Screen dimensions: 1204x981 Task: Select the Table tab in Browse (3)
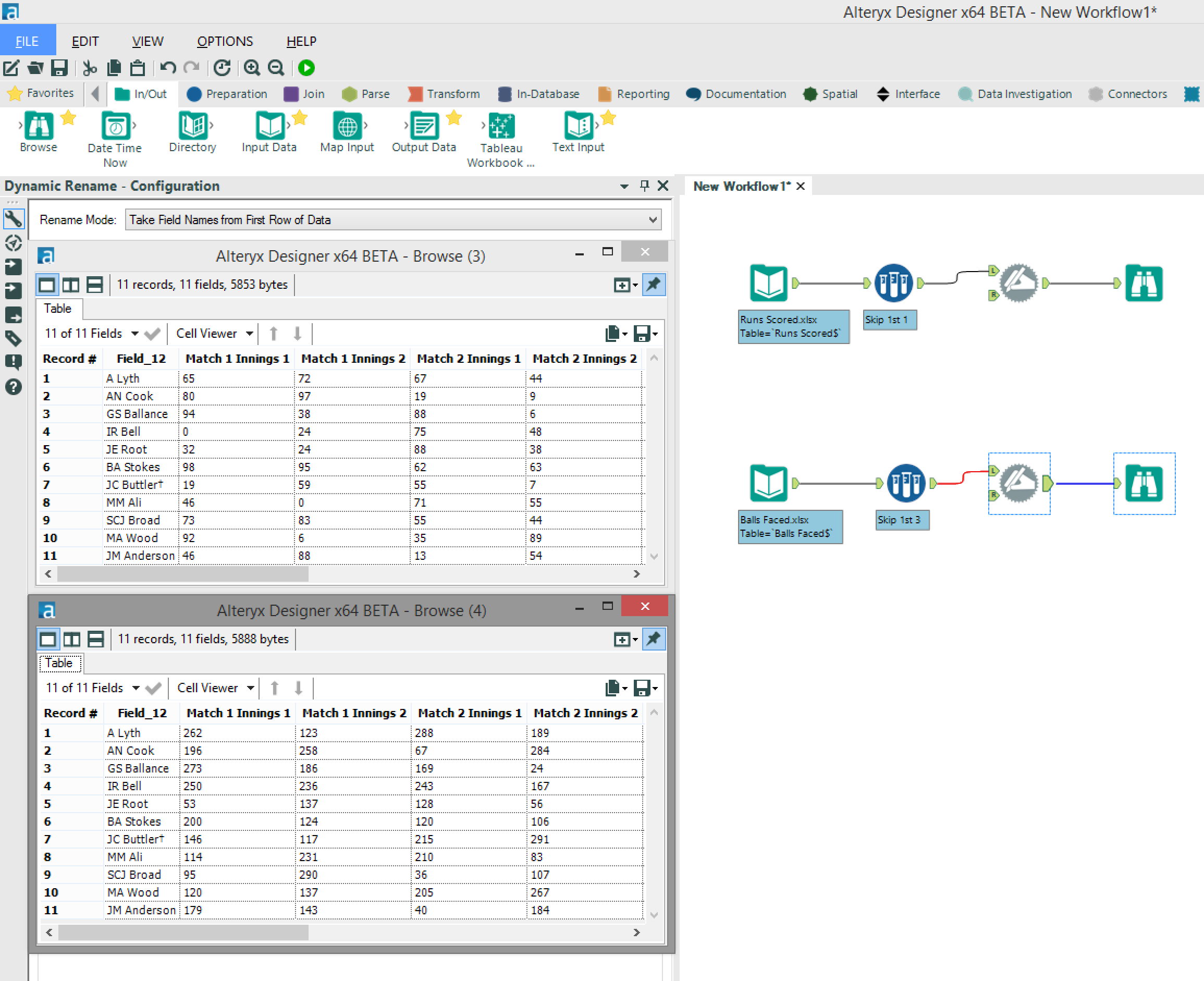coord(58,309)
